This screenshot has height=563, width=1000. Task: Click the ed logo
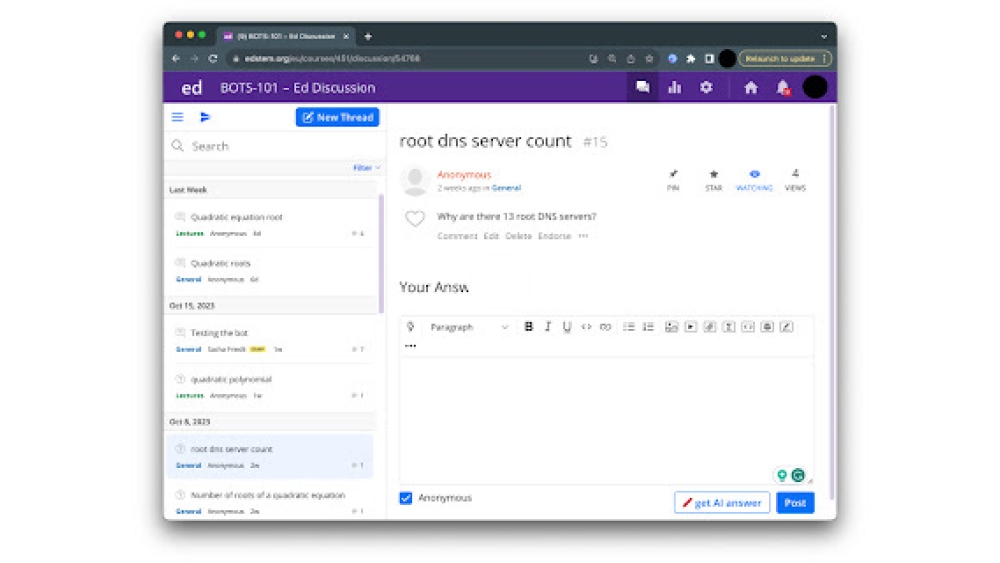click(x=191, y=87)
